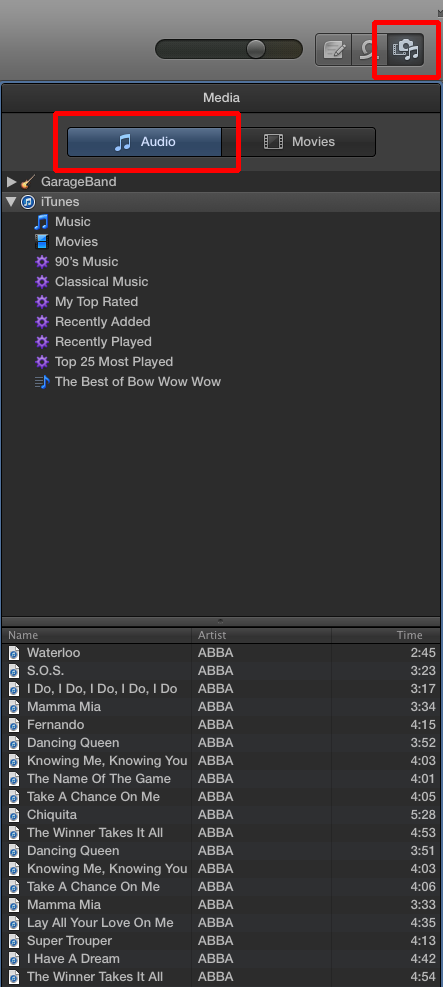Click the file icon beside S.O.S.
The height and width of the screenshot is (987, 443).
[x=14, y=671]
